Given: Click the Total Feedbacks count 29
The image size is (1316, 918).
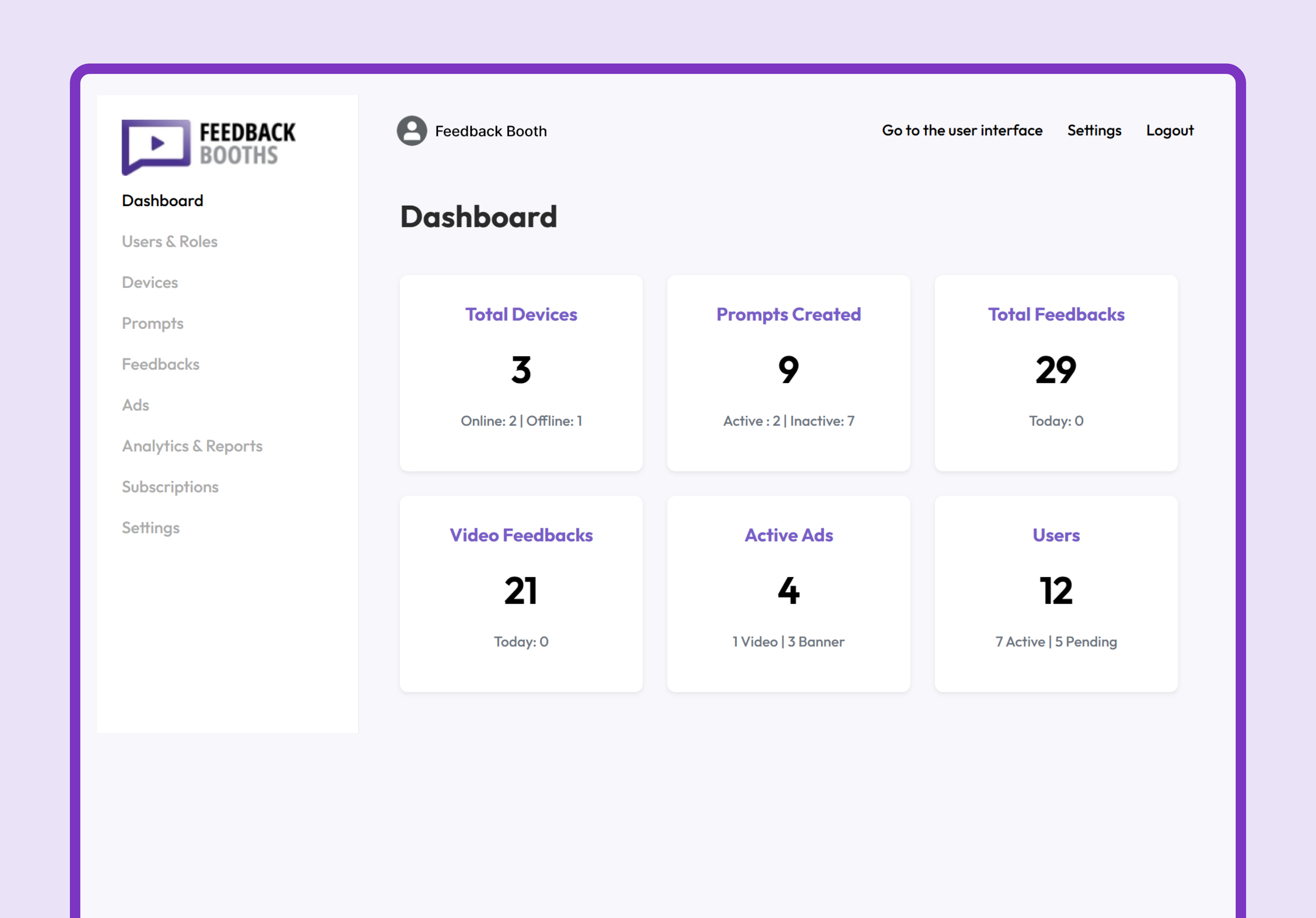Looking at the screenshot, I should pyautogui.click(x=1056, y=370).
